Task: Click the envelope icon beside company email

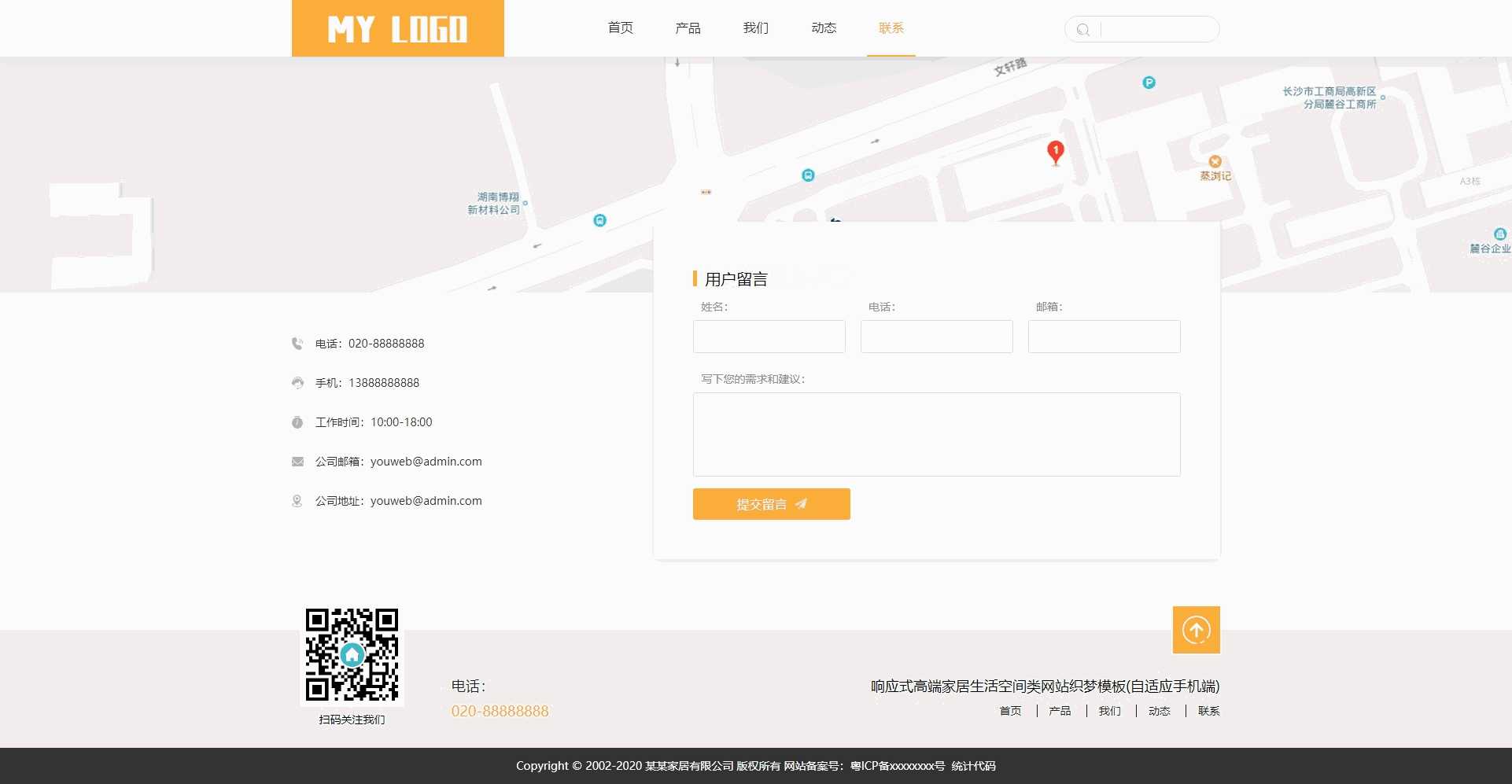Action: point(297,462)
